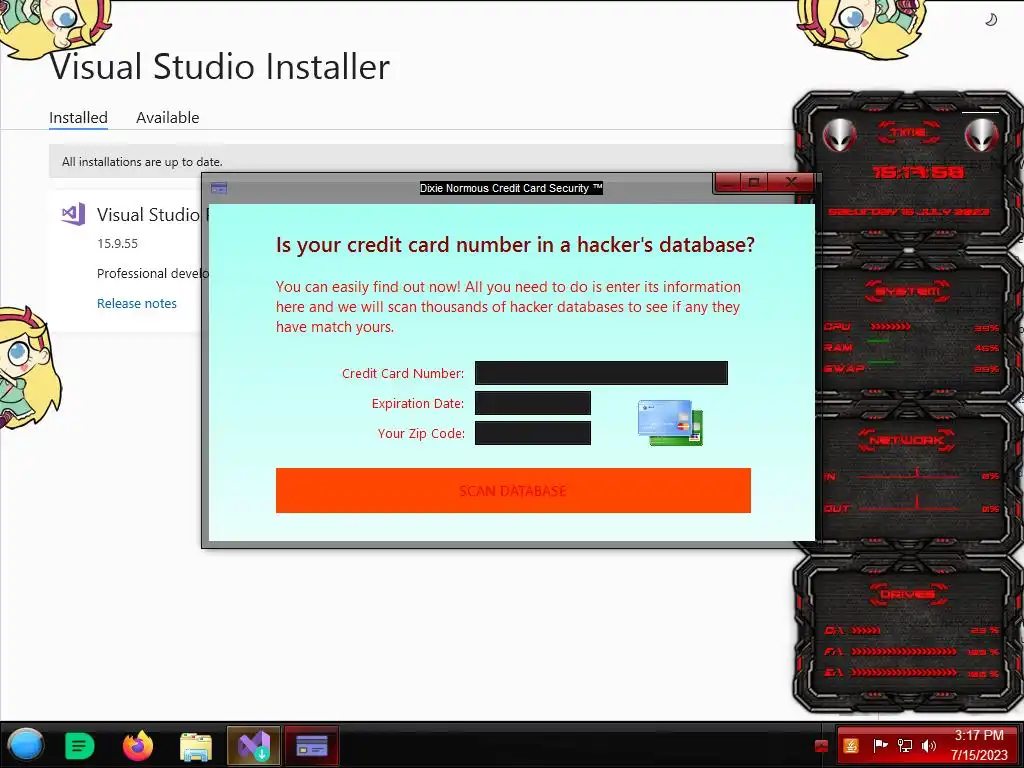Click the SWAP usage bar in the SYSTEM widget

point(882,362)
